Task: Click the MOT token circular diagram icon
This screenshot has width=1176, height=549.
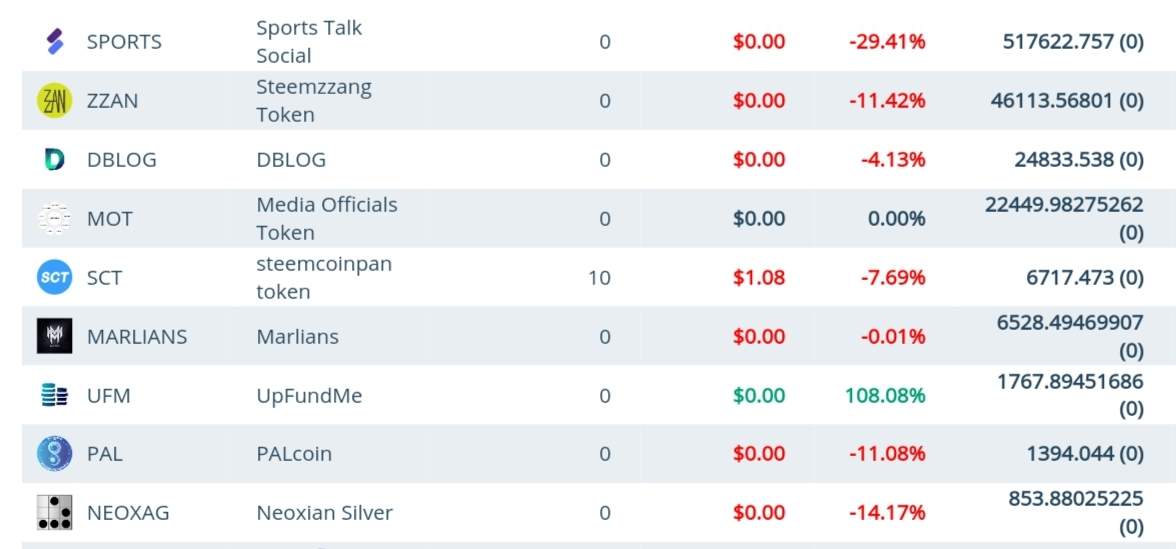Action: [55, 218]
